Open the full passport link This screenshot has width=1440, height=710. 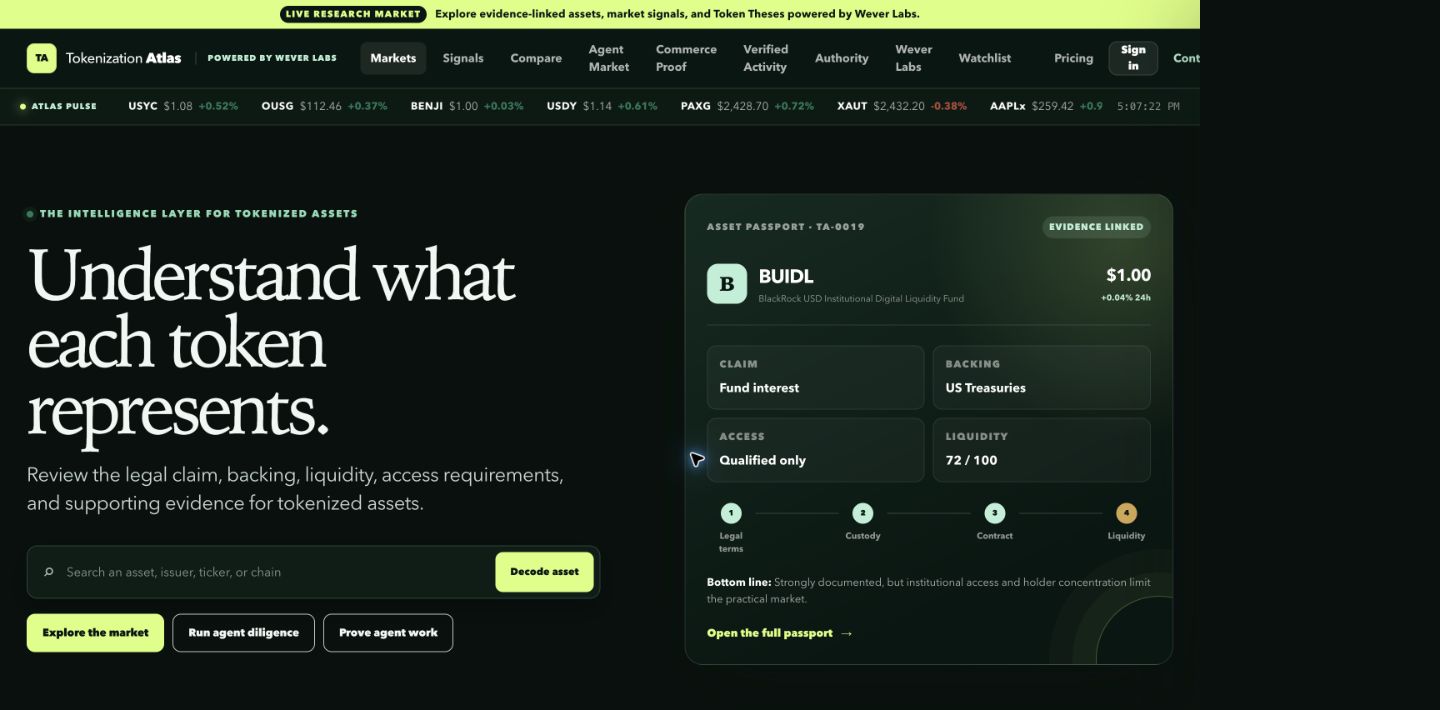pyautogui.click(x=779, y=633)
